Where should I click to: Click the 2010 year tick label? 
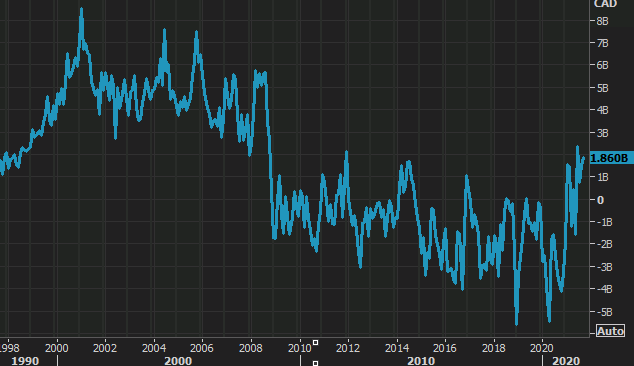click(299, 348)
